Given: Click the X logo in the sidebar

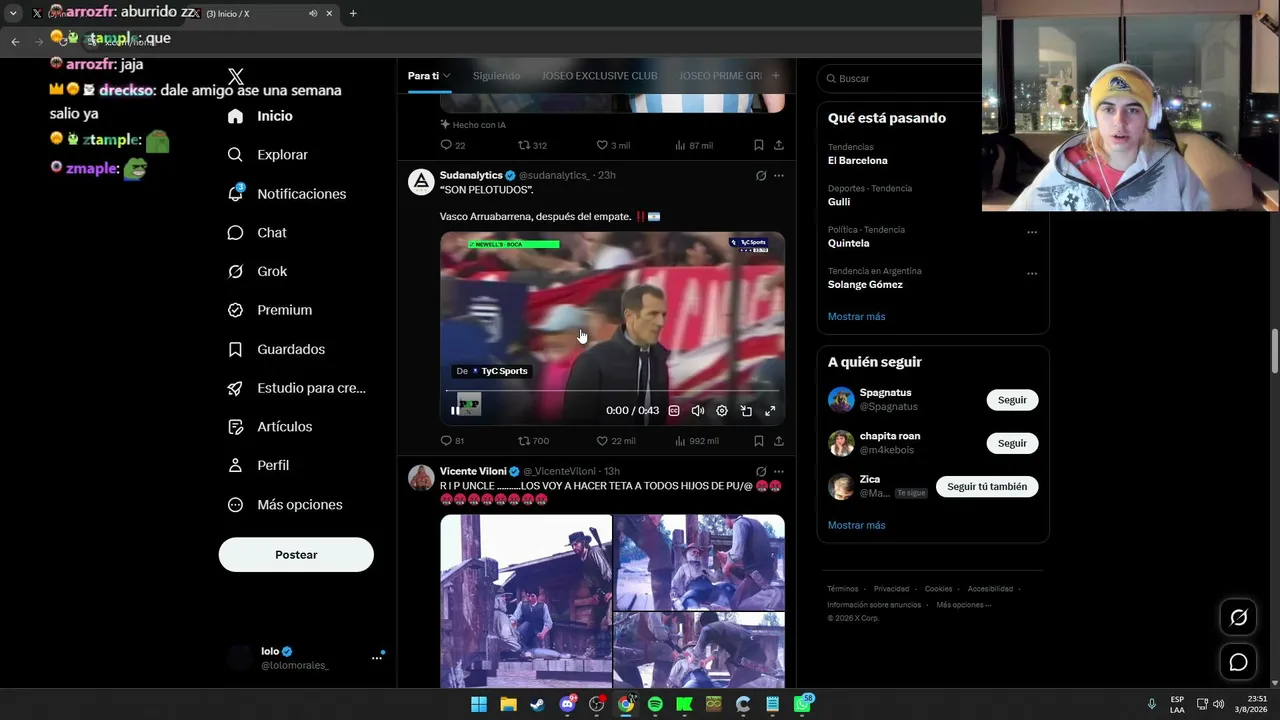Looking at the screenshot, I should coord(236,77).
